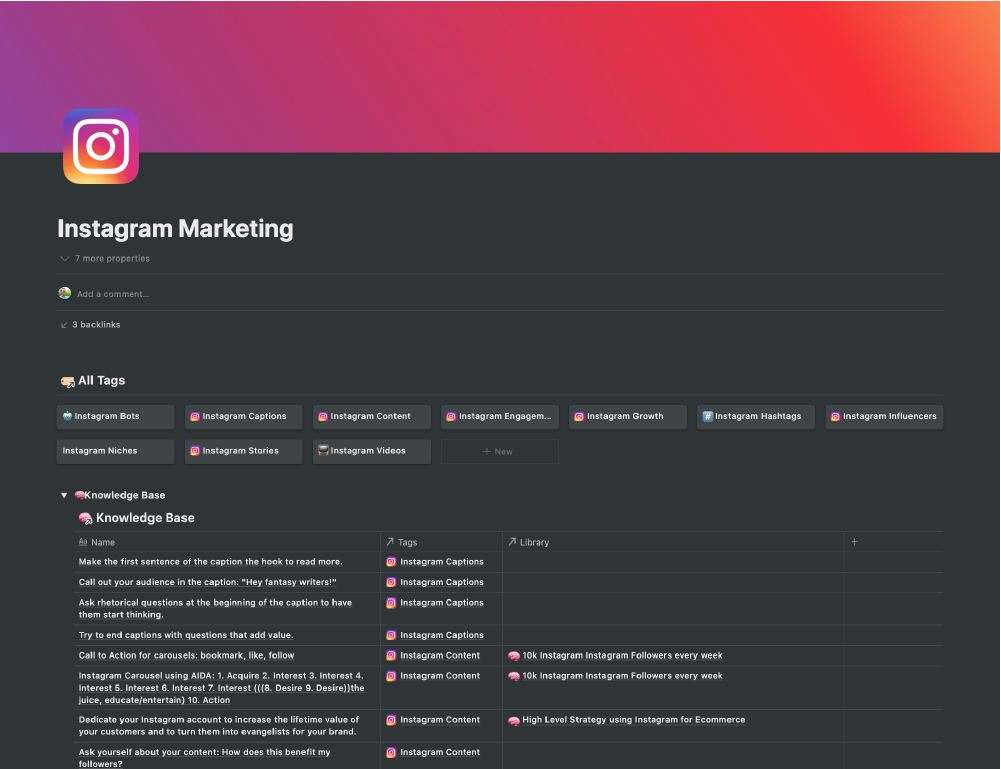Click the brain icon before High Level Strategy
1001x769 pixels.
click(x=514, y=720)
